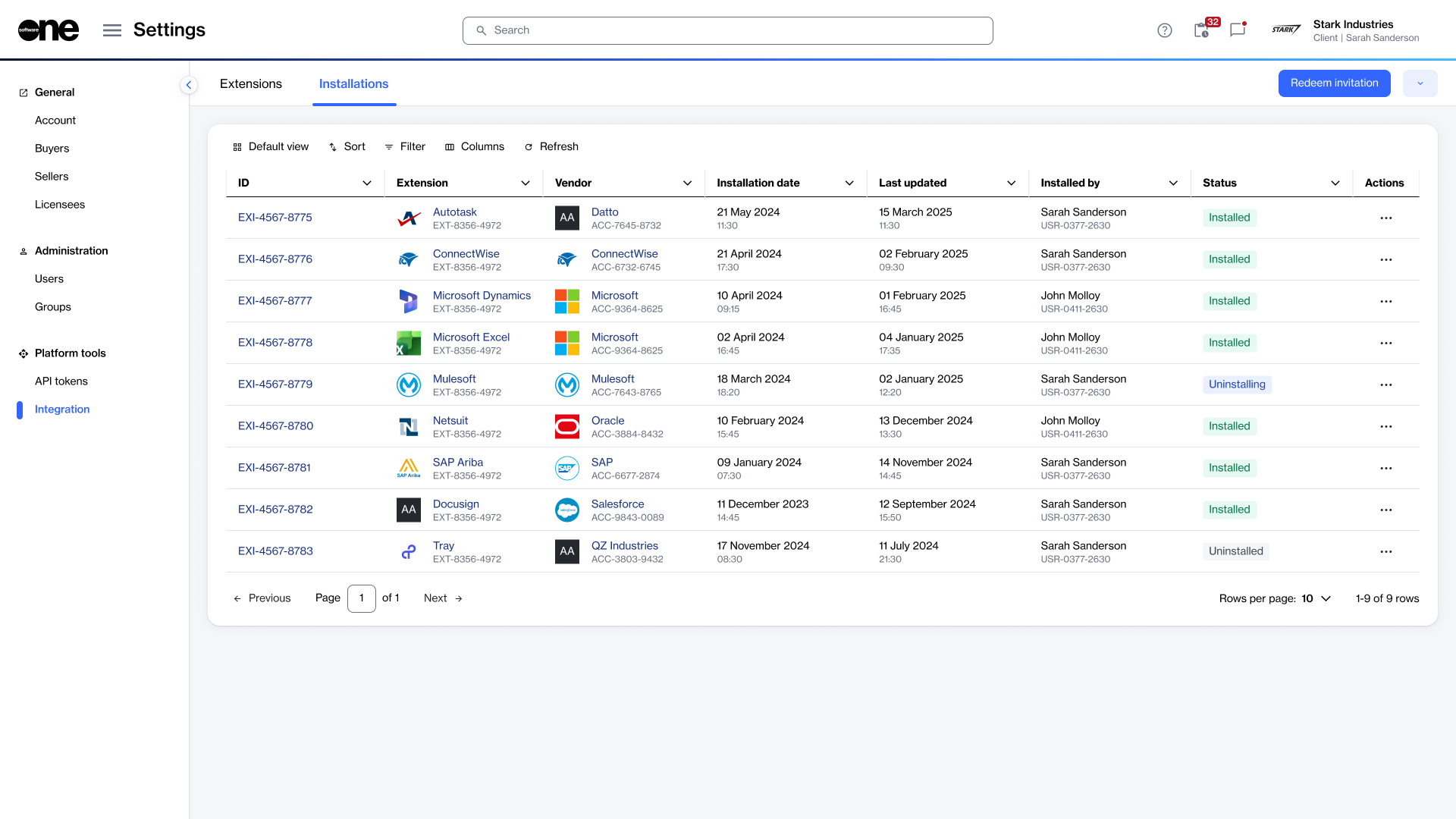The height and width of the screenshot is (819, 1456).
Task: Collapse sidebar with the chevron arrow
Action: click(x=189, y=85)
